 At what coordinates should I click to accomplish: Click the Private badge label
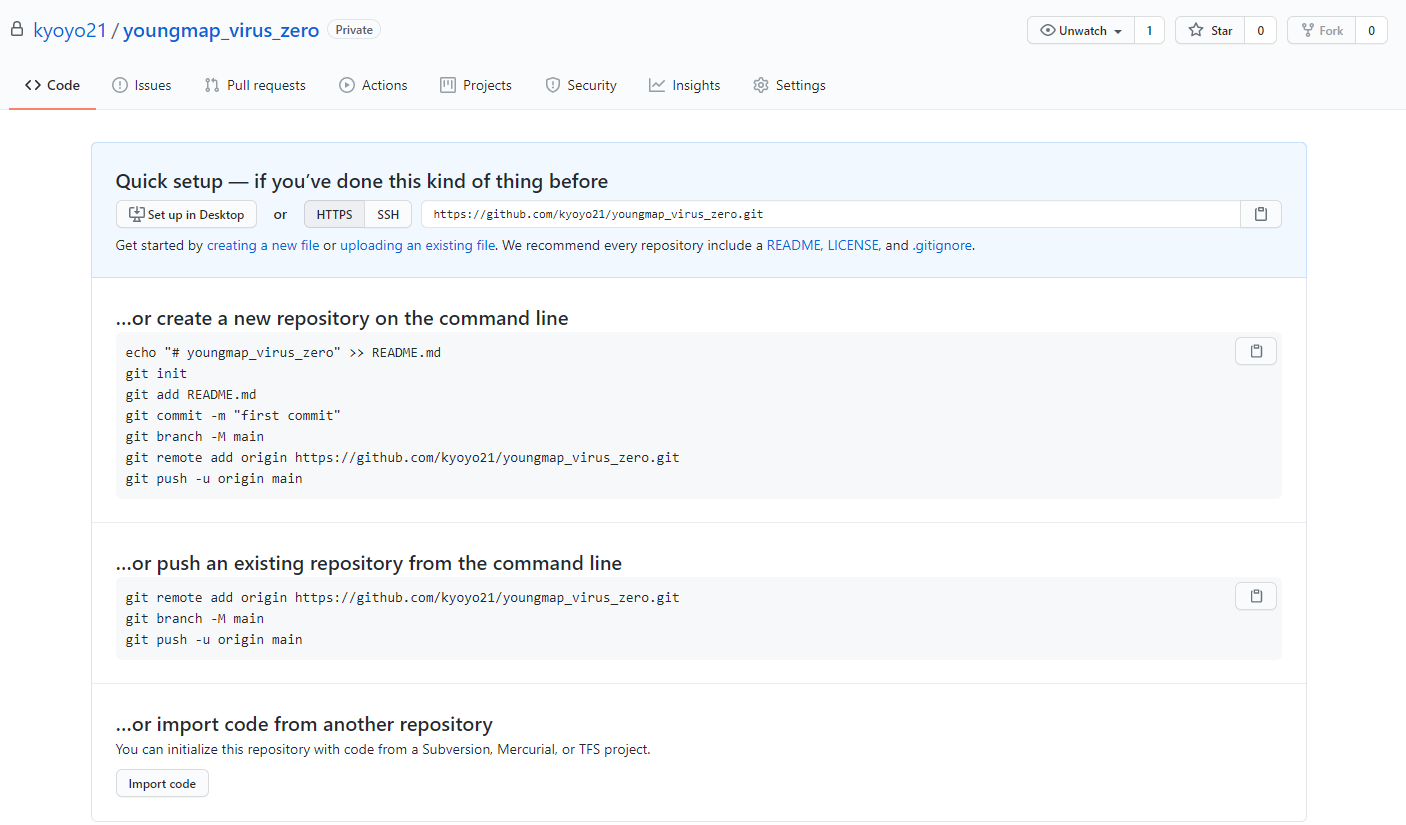click(x=354, y=30)
